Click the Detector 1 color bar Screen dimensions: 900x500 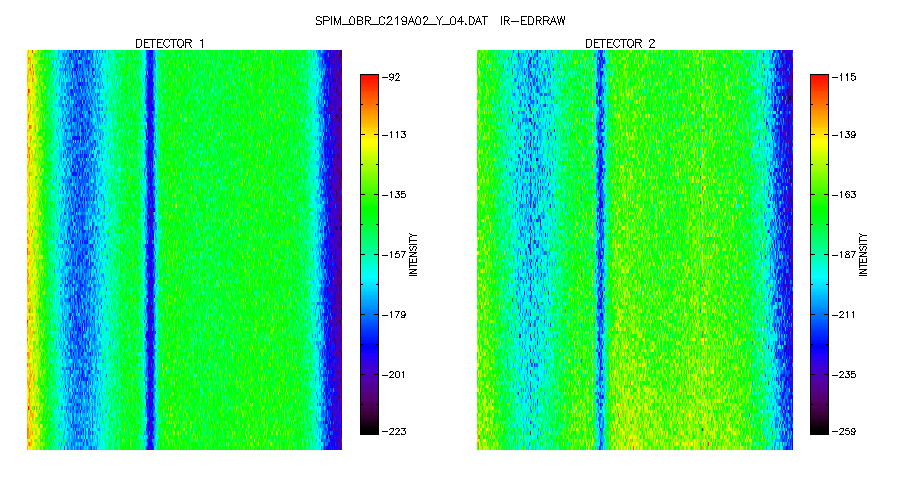pos(369,254)
